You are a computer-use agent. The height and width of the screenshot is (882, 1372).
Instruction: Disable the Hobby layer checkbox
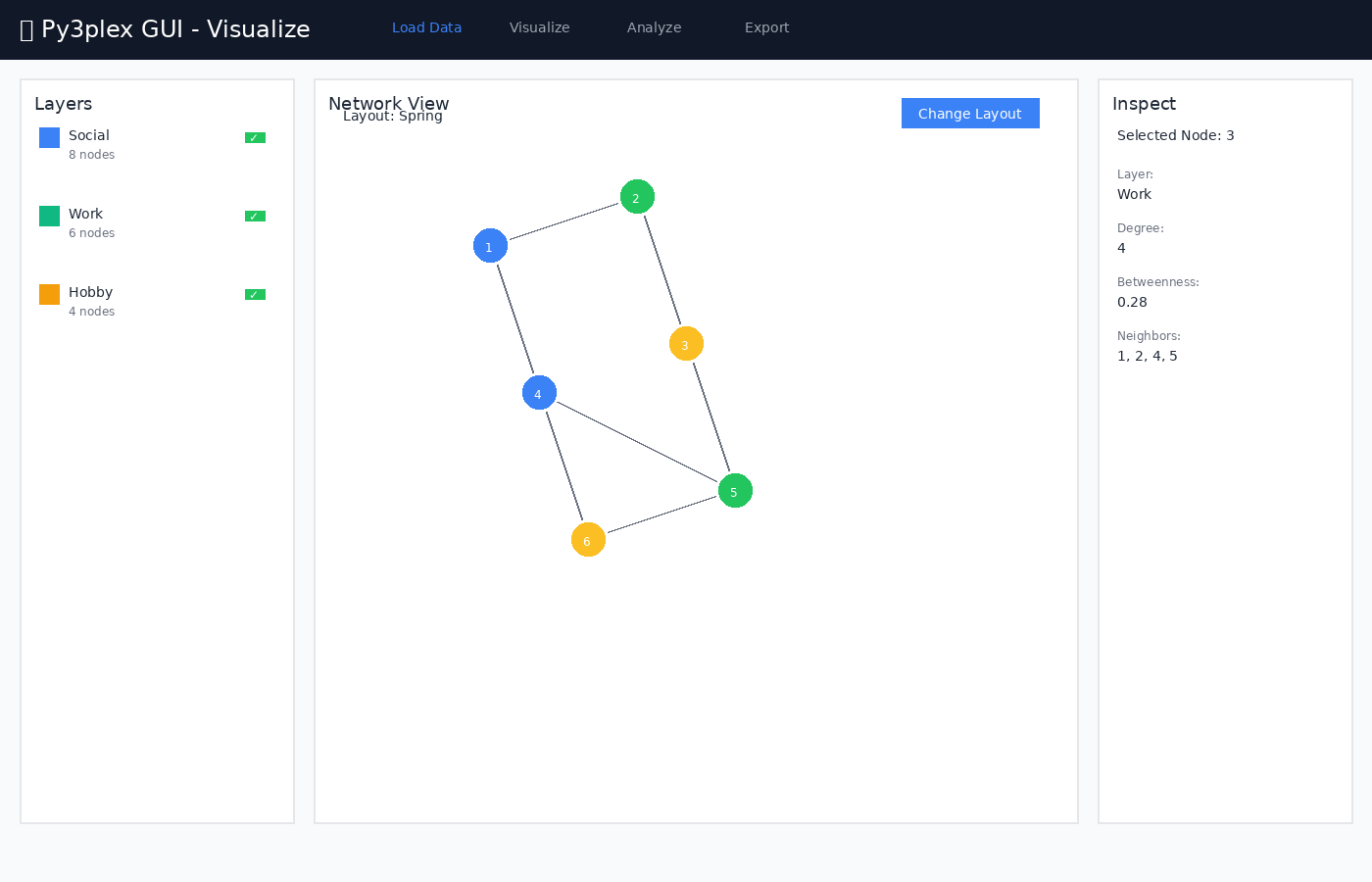[255, 295]
